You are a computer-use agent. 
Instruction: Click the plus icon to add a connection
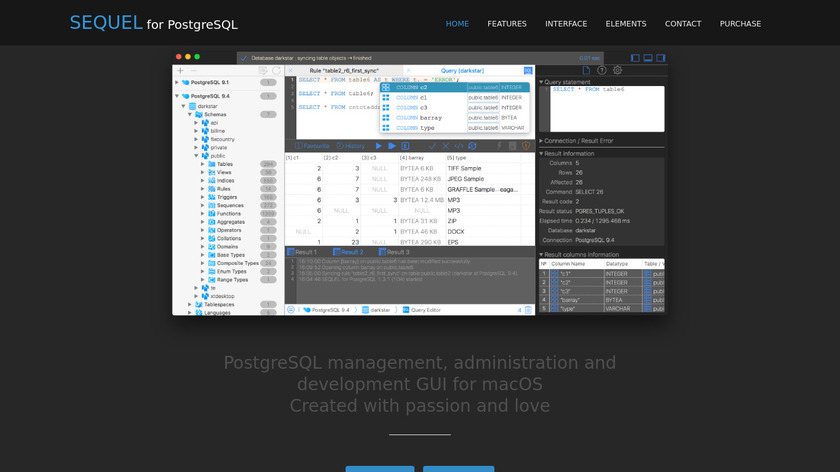point(180,71)
